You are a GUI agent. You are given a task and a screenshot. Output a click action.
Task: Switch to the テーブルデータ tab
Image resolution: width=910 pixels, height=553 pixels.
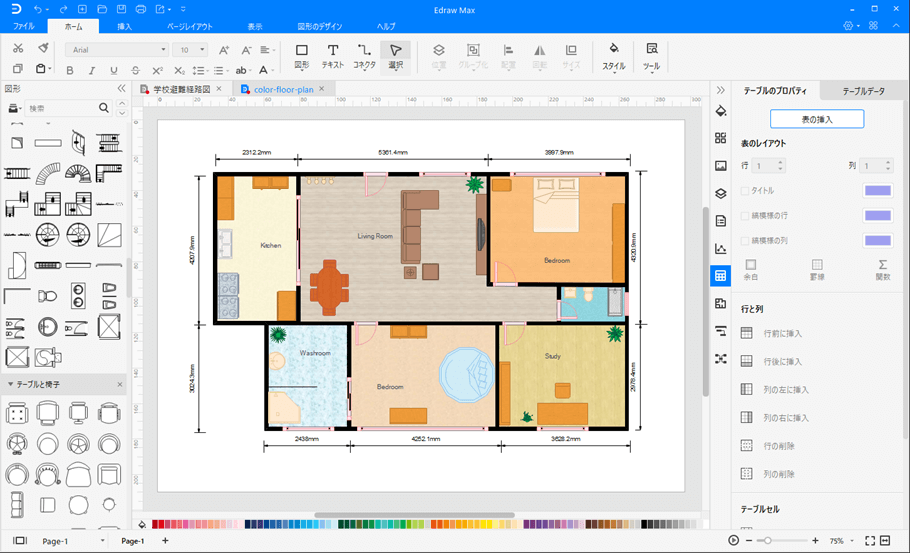click(864, 91)
